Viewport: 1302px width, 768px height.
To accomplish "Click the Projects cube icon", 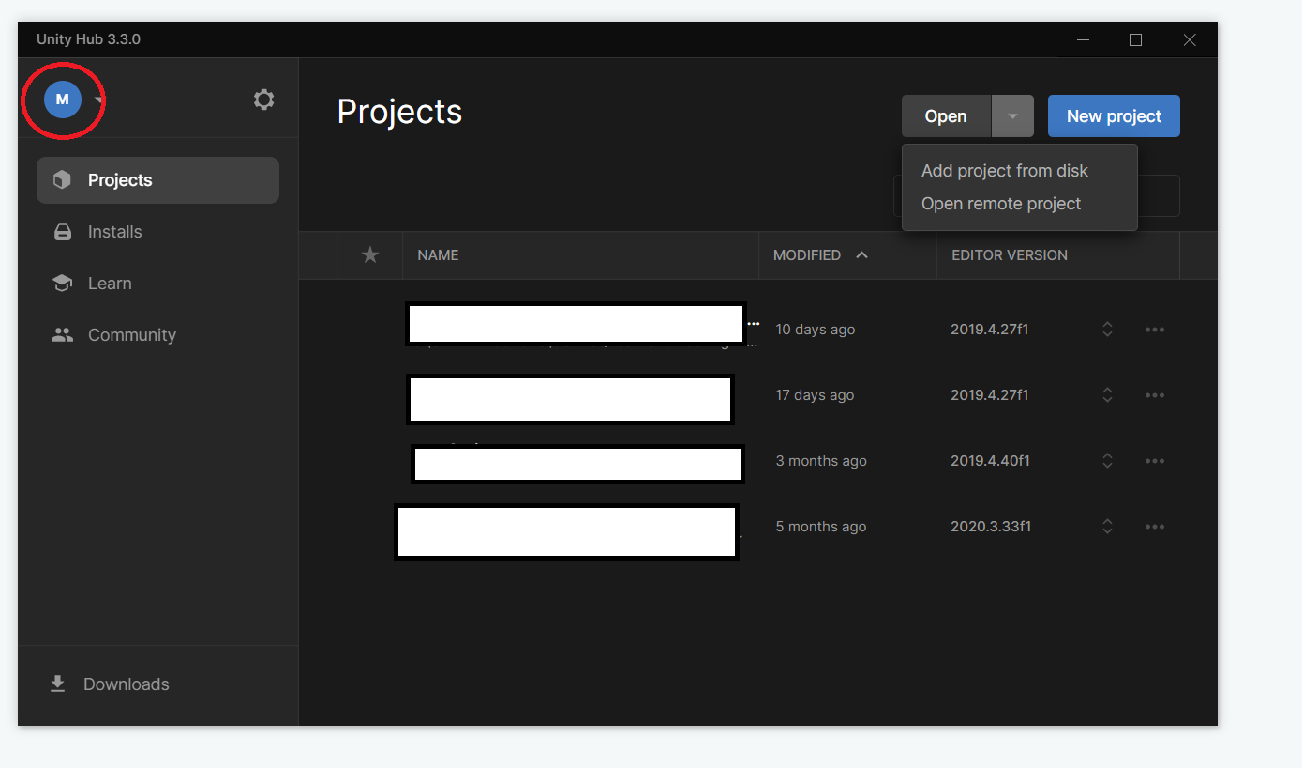I will click(62, 180).
